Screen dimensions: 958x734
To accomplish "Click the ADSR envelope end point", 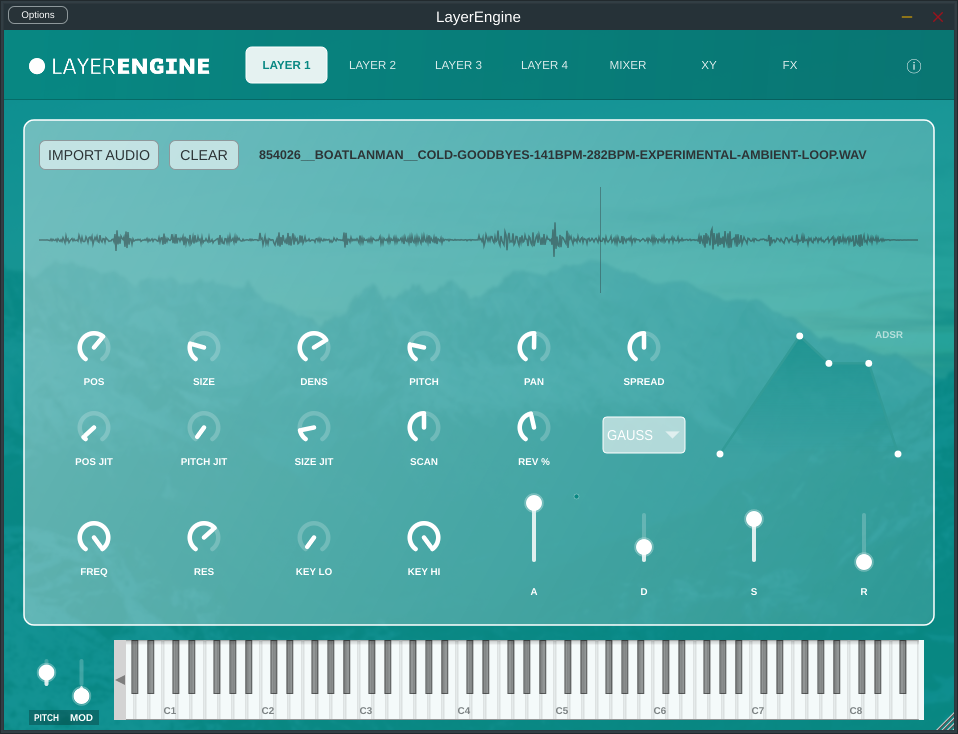I will click(898, 454).
